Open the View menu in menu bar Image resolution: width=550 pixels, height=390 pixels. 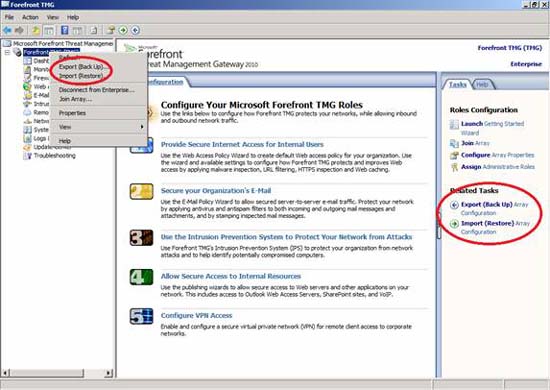pos(53,17)
